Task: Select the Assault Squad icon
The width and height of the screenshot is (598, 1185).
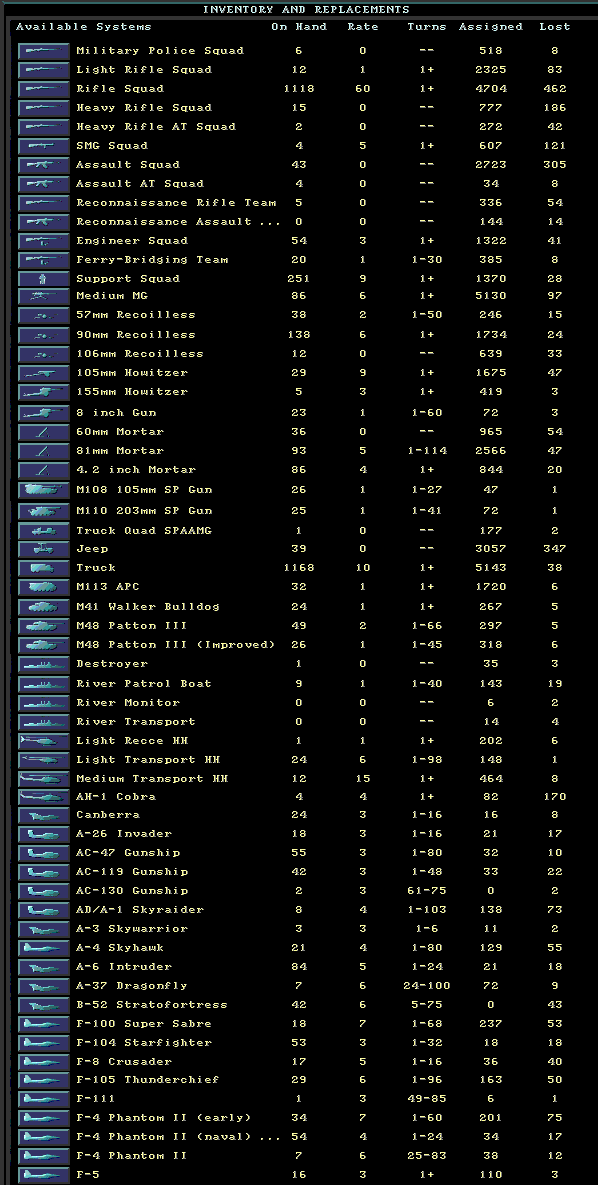Action: pos(44,164)
